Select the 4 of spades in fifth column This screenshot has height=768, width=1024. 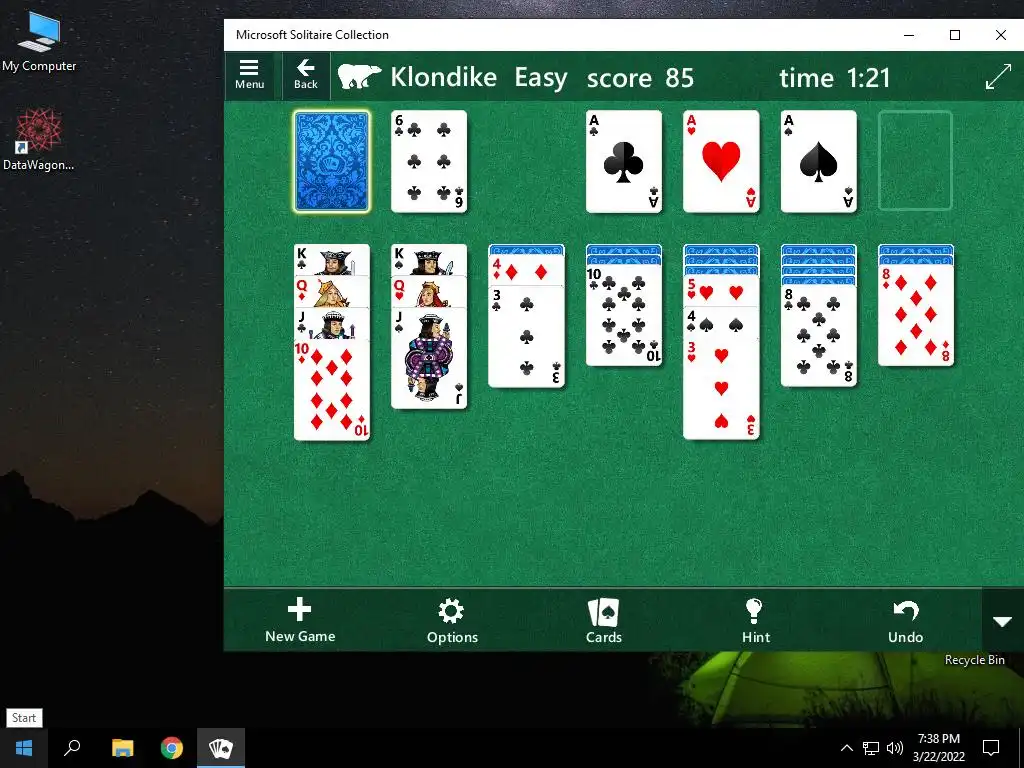pyautogui.click(x=721, y=323)
